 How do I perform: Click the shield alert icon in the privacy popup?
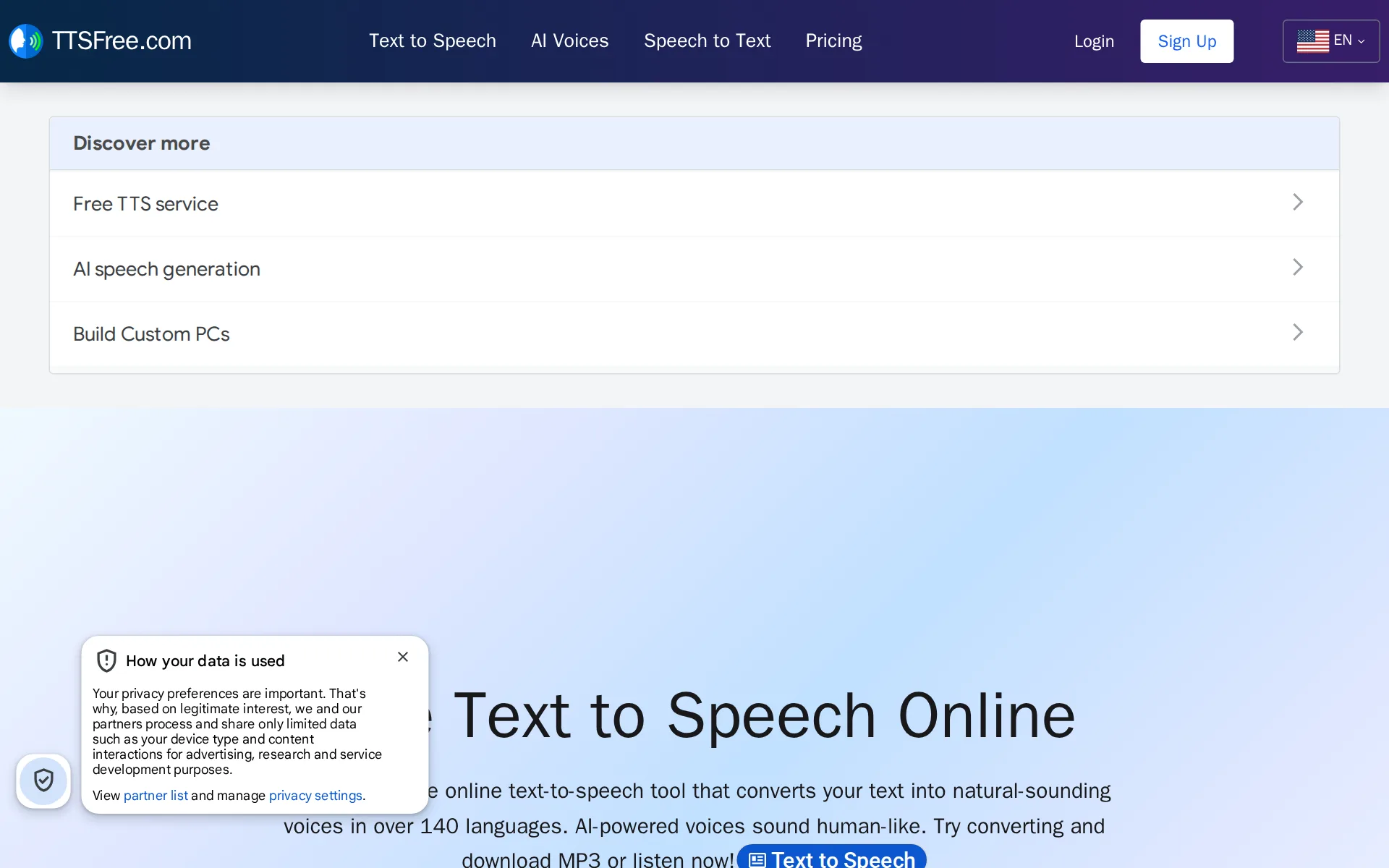click(x=106, y=660)
